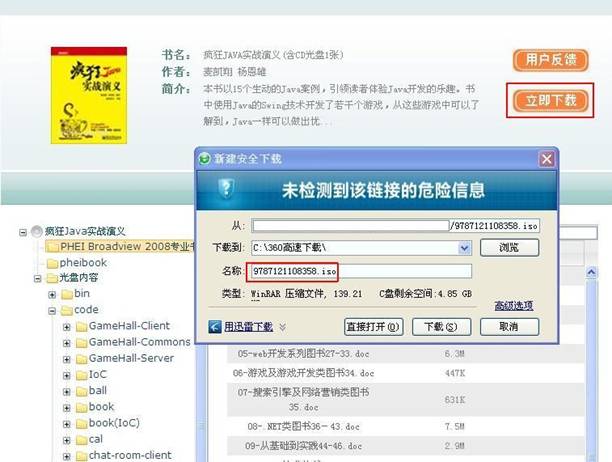612x462 pixels.
Task: Collapse the 光盘内容 node
Action: coord(37,279)
